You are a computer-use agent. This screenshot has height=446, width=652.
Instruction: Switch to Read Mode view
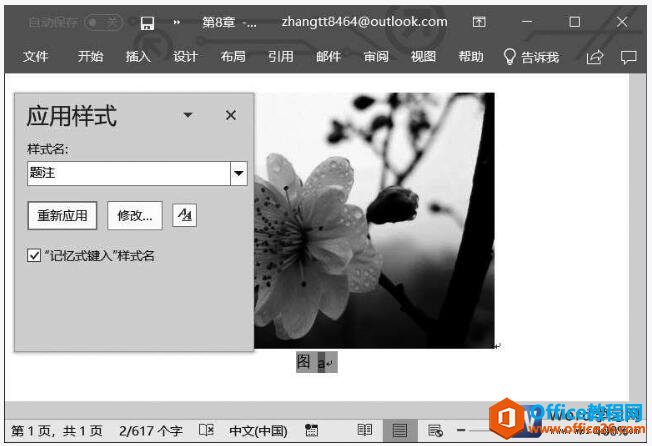click(365, 430)
